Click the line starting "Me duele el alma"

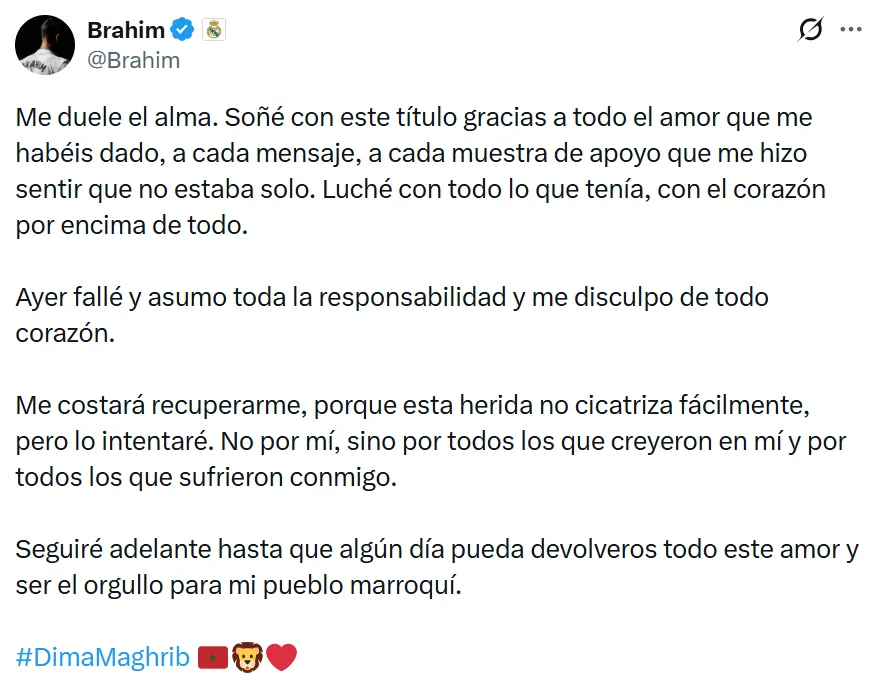tap(414, 117)
